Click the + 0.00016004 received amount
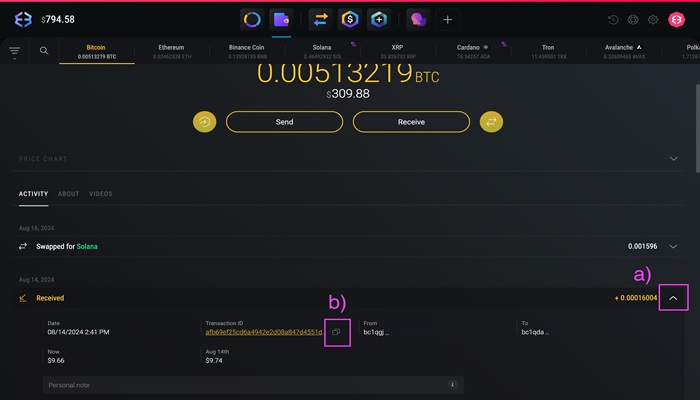This screenshot has height=400, width=700. [x=636, y=298]
